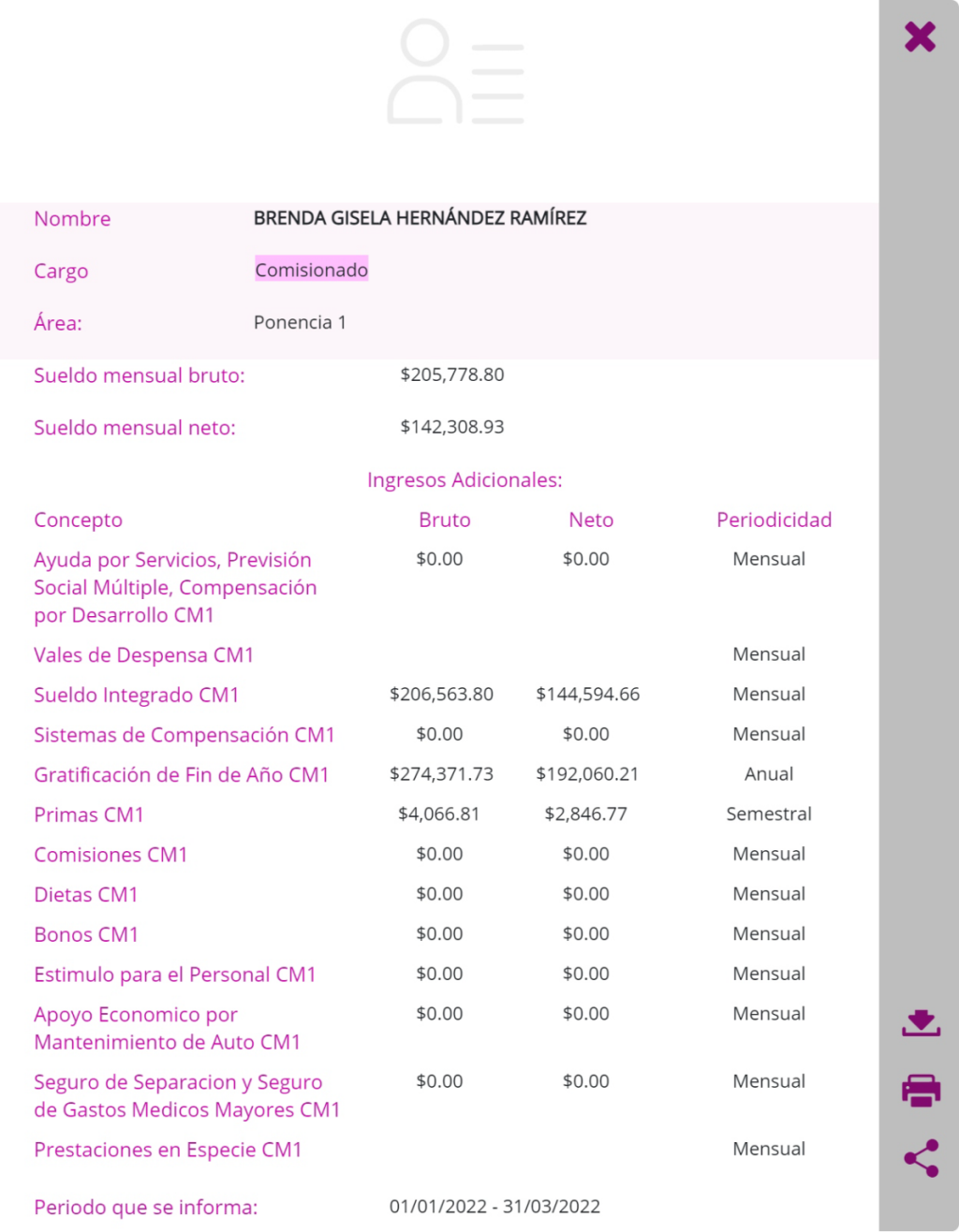Click the Estimulo para el Personal CM1 row

[175, 975]
